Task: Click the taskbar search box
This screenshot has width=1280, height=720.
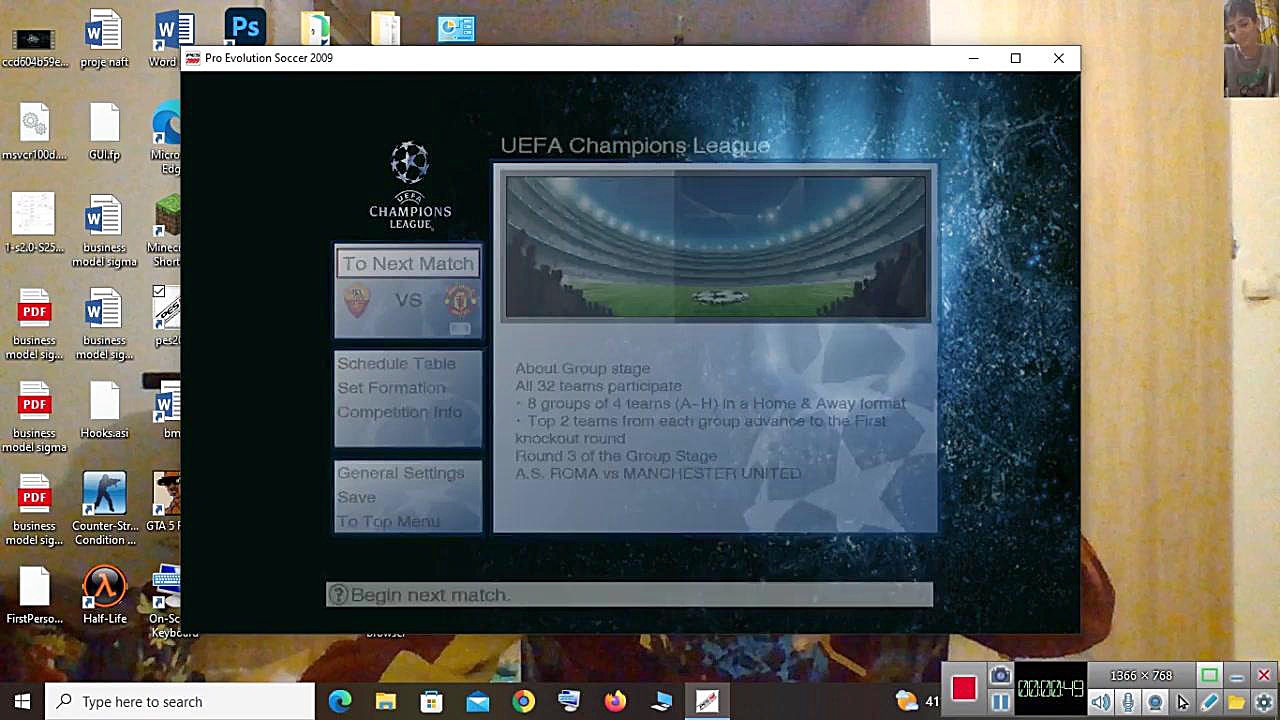Action: click(x=180, y=701)
